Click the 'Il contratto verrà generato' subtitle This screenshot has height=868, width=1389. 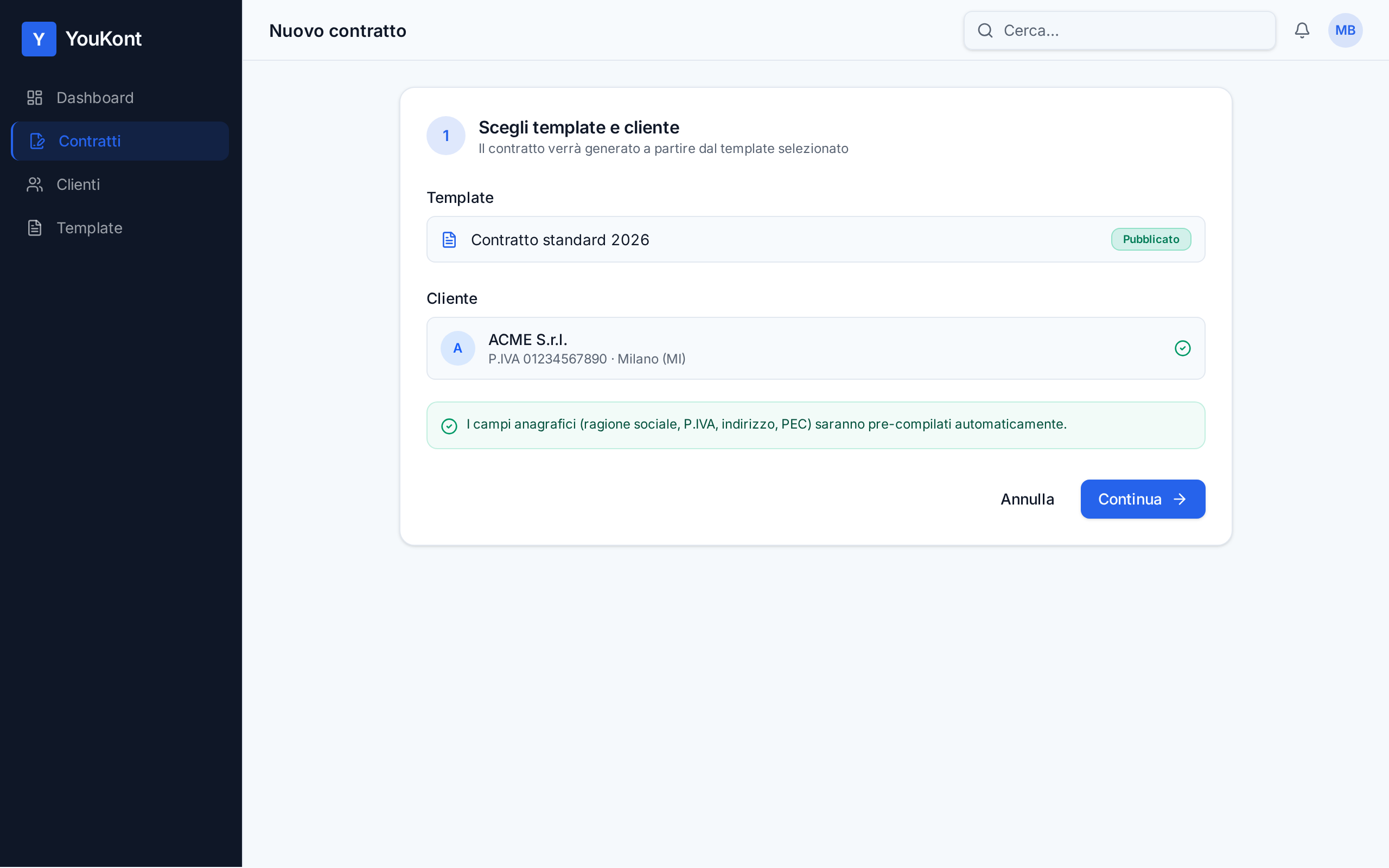coord(663,149)
